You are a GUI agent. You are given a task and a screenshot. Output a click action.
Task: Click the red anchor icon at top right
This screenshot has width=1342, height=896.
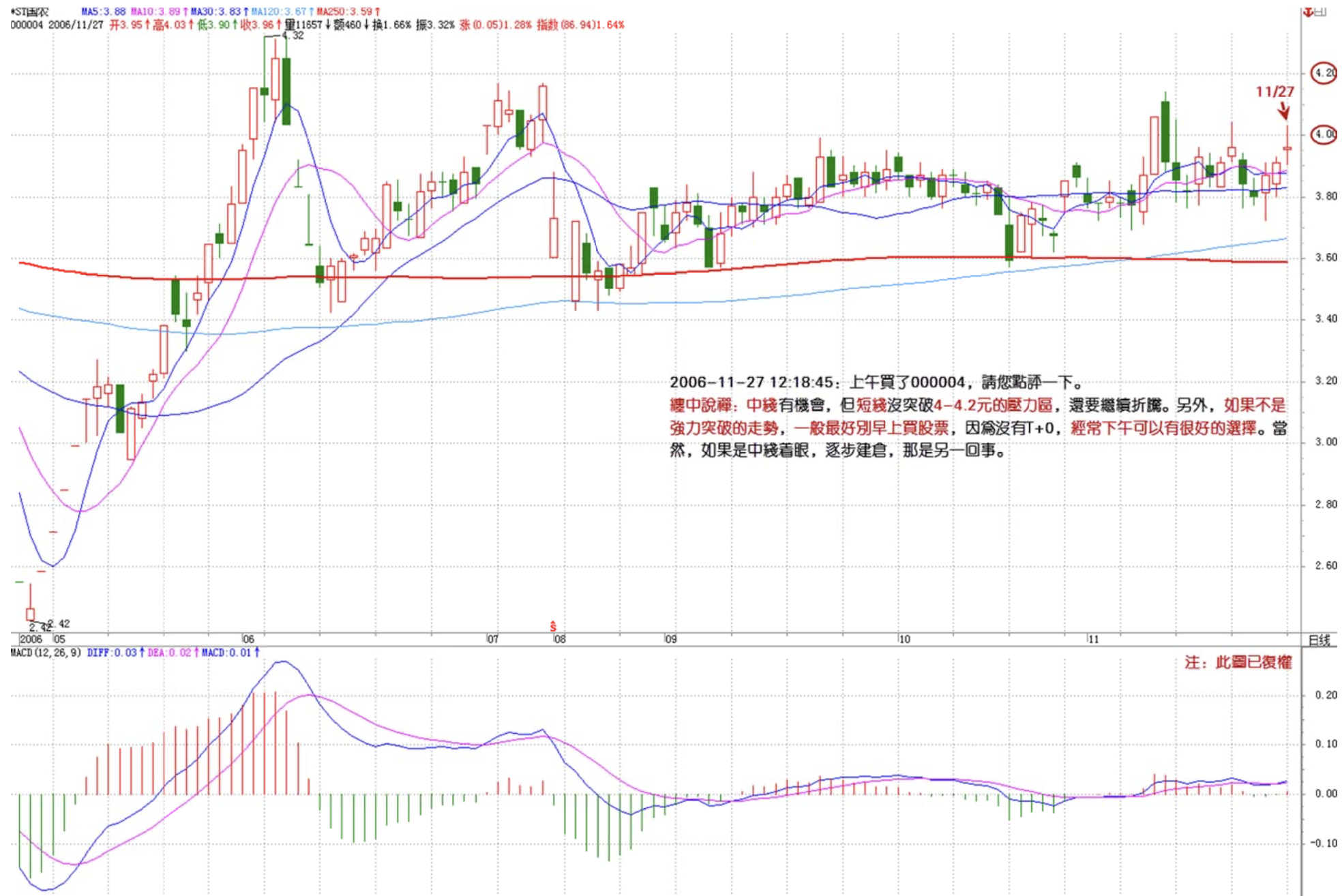pyautogui.click(x=1308, y=12)
